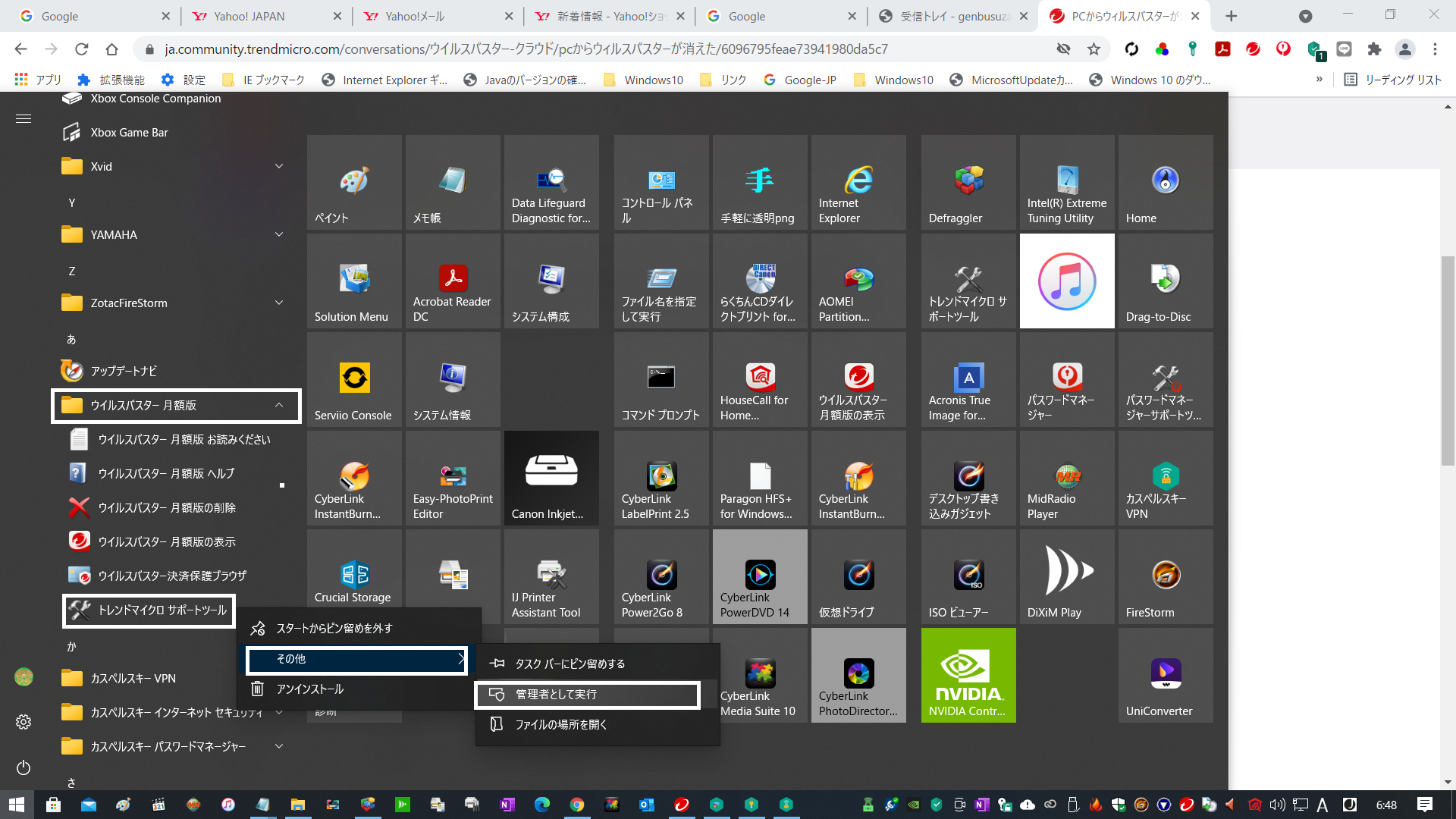Open the FireStorm tile
Viewport: 1456px width, 819px height.
pyautogui.click(x=1166, y=577)
